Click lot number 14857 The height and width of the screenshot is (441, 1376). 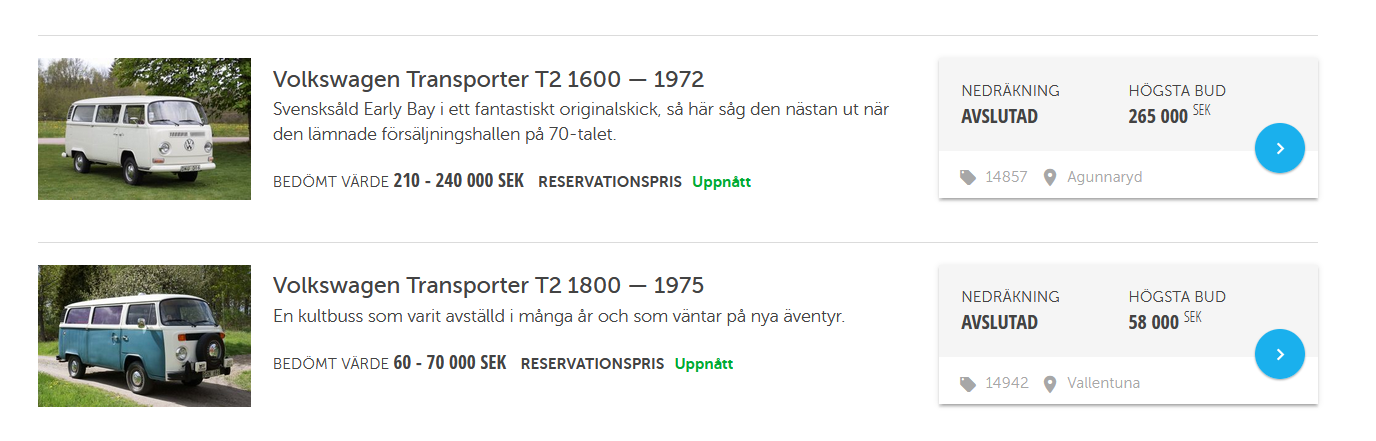(1006, 177)
